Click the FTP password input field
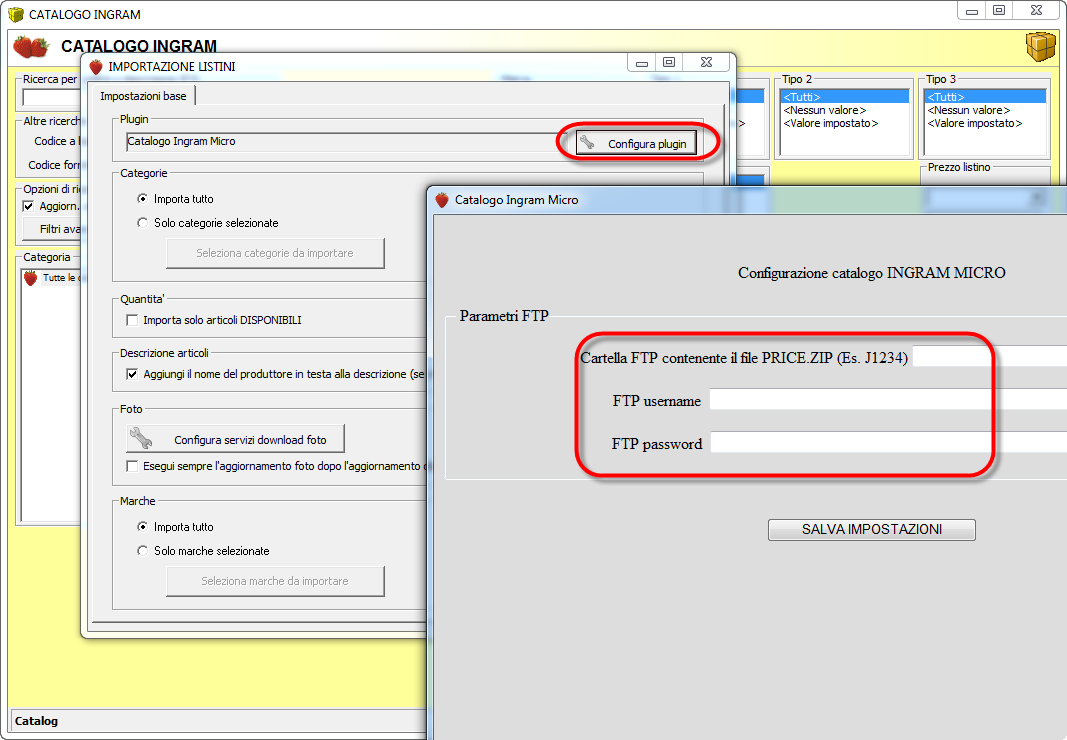The width and height of the screenshot is (1067, 740). click(889, 443)
